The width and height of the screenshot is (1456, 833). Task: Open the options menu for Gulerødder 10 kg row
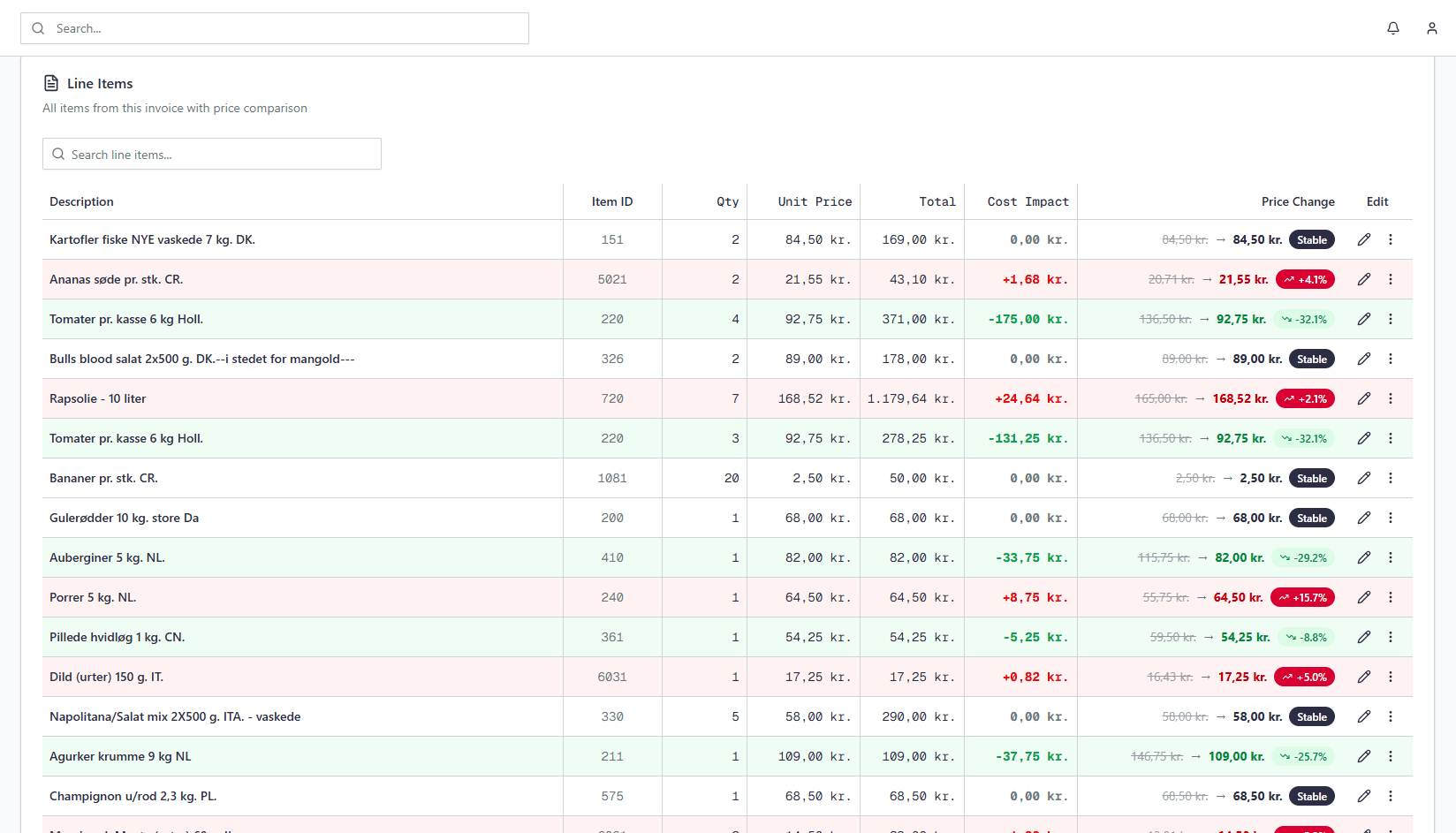(x=1391, y=518)
